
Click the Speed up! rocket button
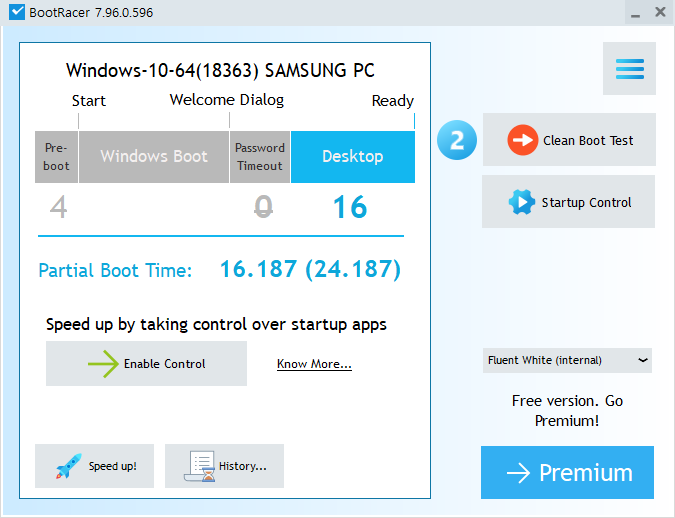coord(94,466)
